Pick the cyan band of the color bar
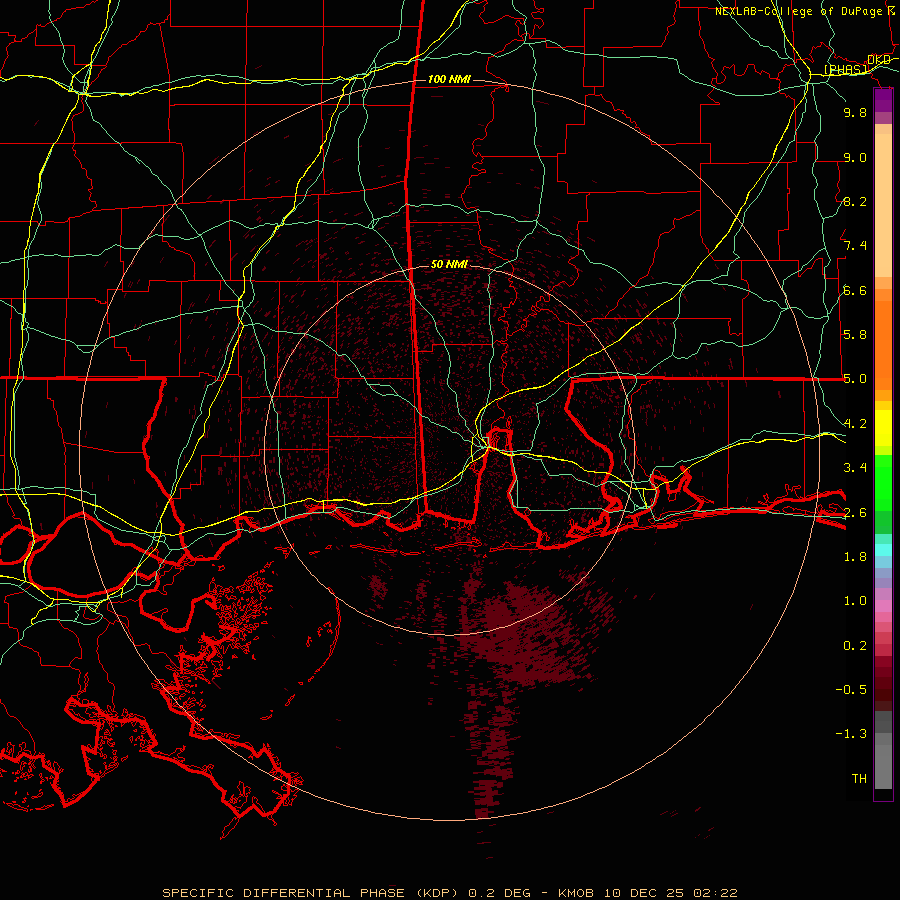This screenshot has width=900, height=900. (883, 550)
